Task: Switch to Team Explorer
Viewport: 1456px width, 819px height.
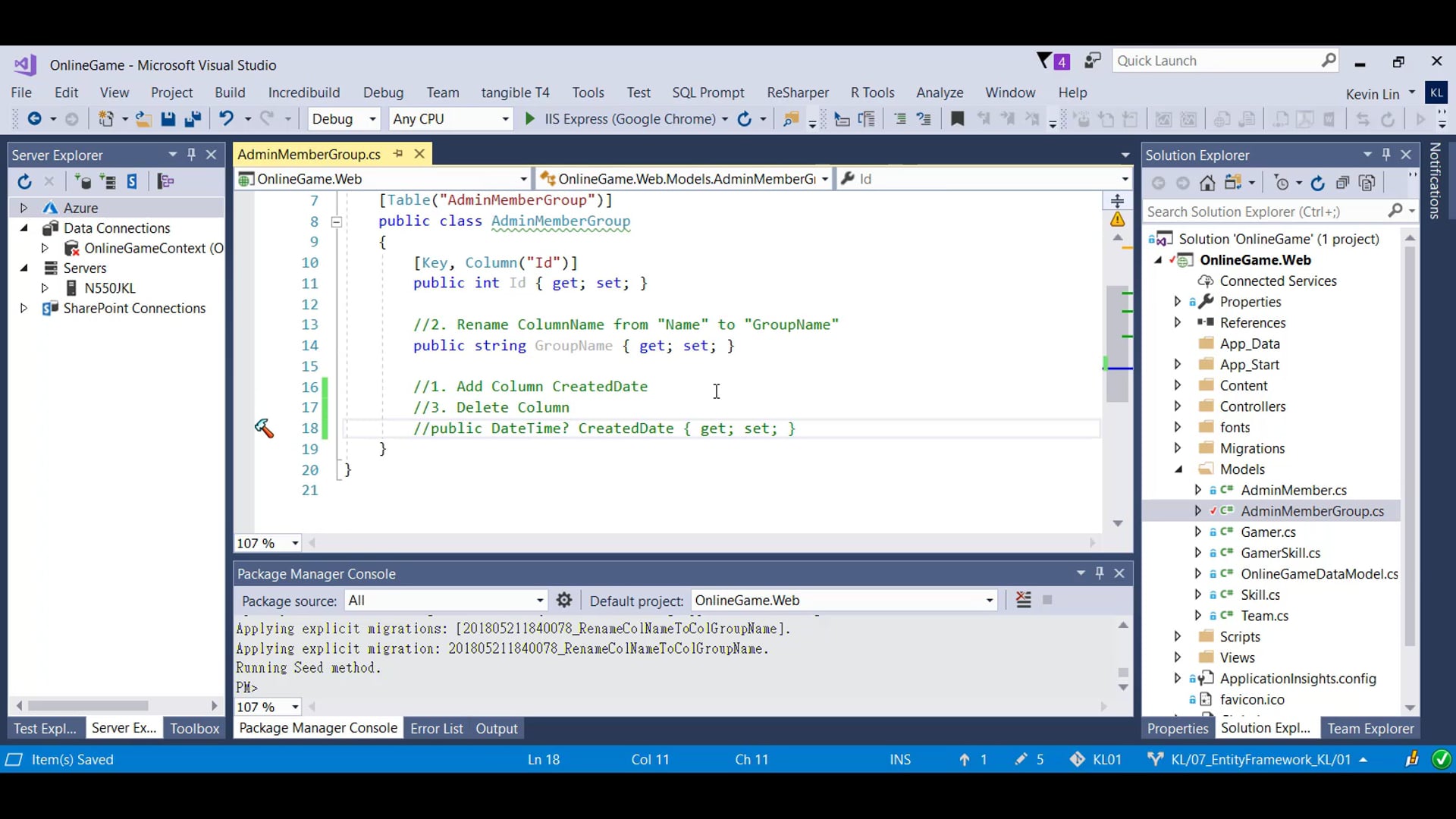Action: coord(1370,728)
